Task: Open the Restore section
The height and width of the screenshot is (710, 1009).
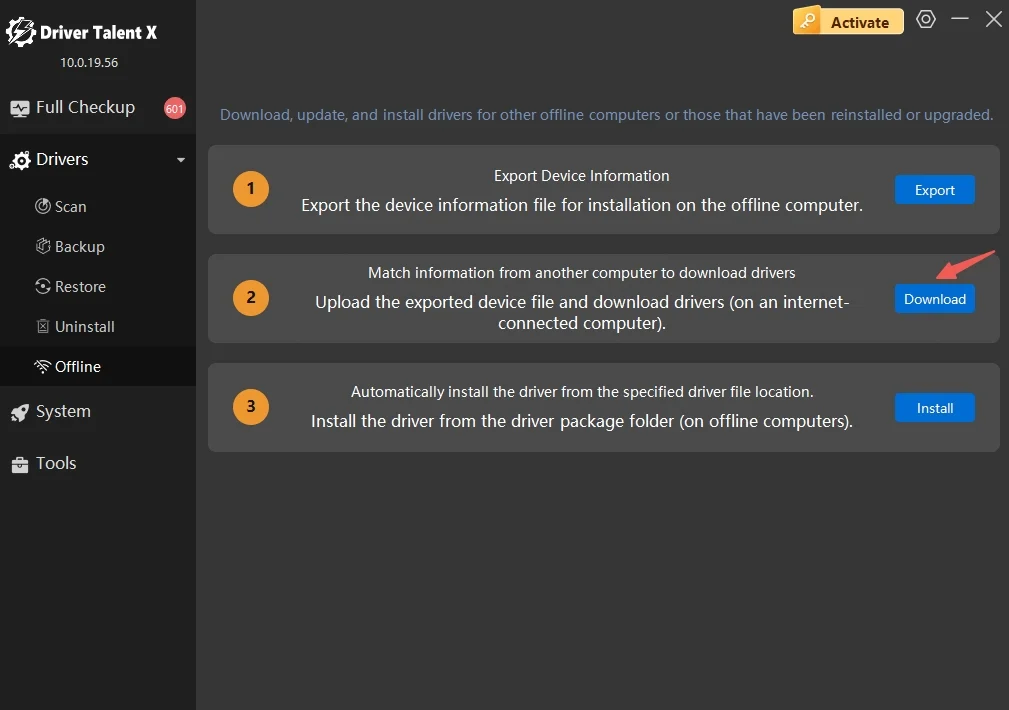Action: click(98, 286)
